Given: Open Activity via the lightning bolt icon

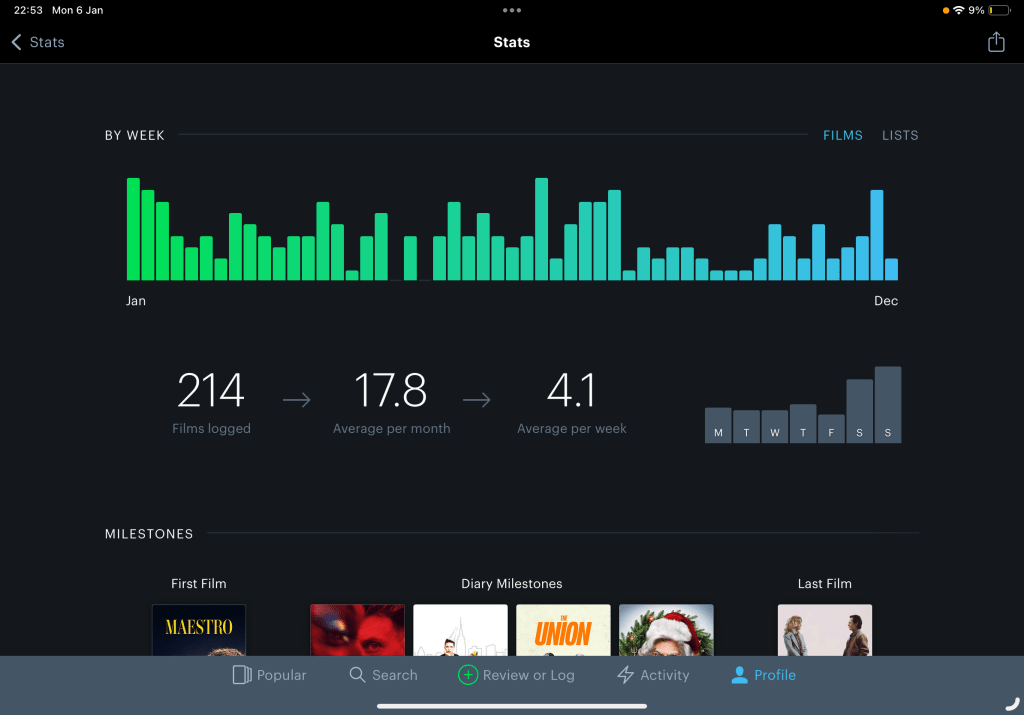Looking at the screenshot, I should pyautogui.click(x=626, y=675).
